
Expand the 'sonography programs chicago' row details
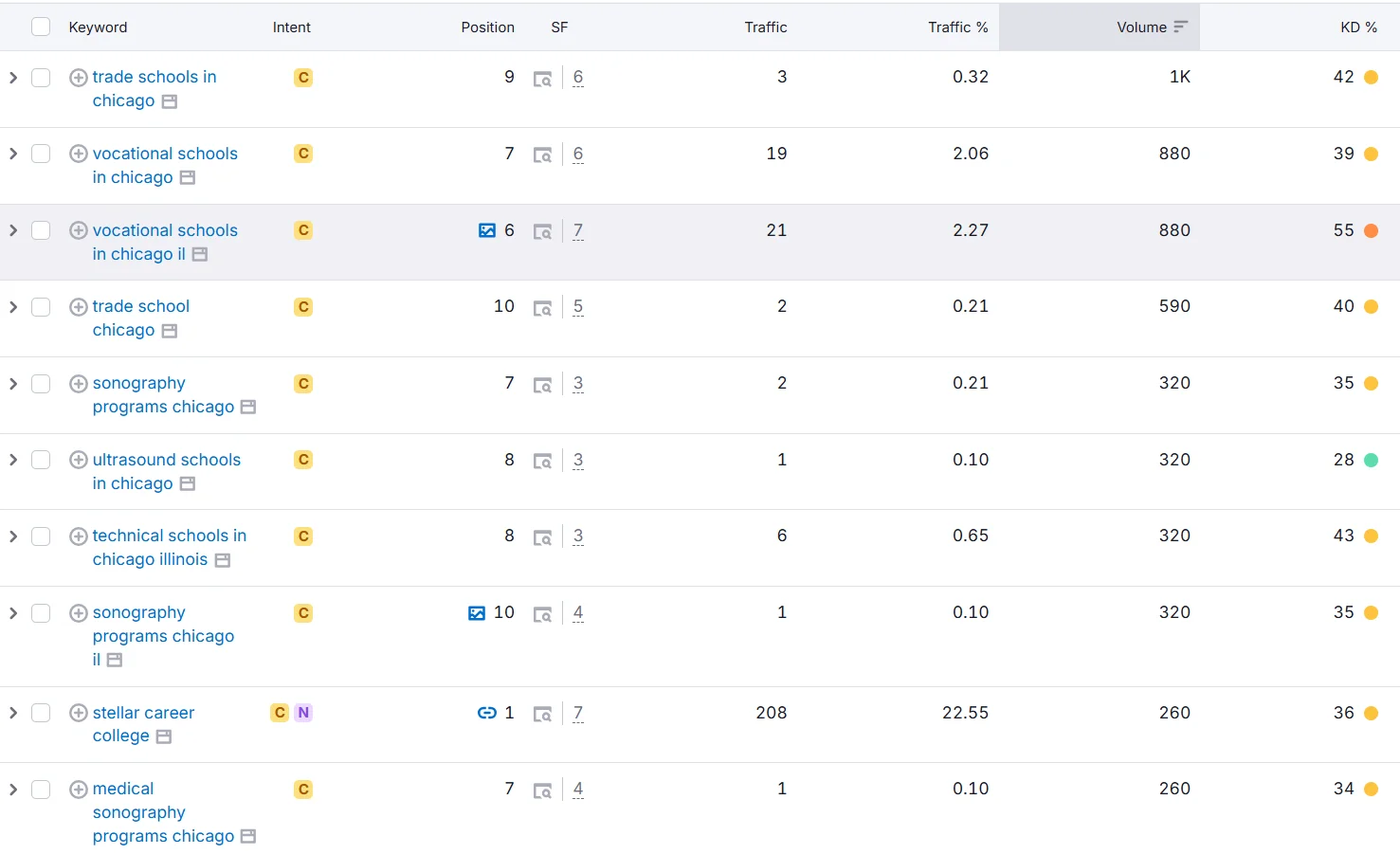point(13,384)
